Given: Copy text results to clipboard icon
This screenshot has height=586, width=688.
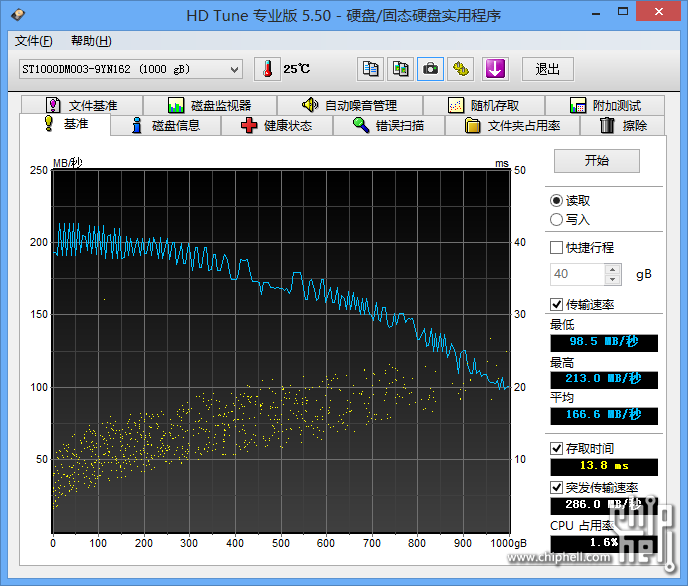Looking at the screenshot, I should point(370,69).
